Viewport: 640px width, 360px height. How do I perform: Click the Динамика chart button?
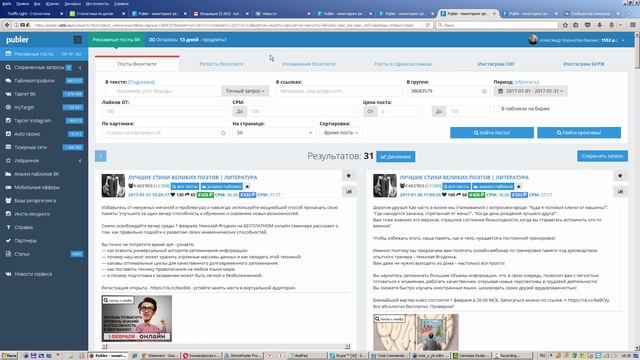[x=396, y=157]
